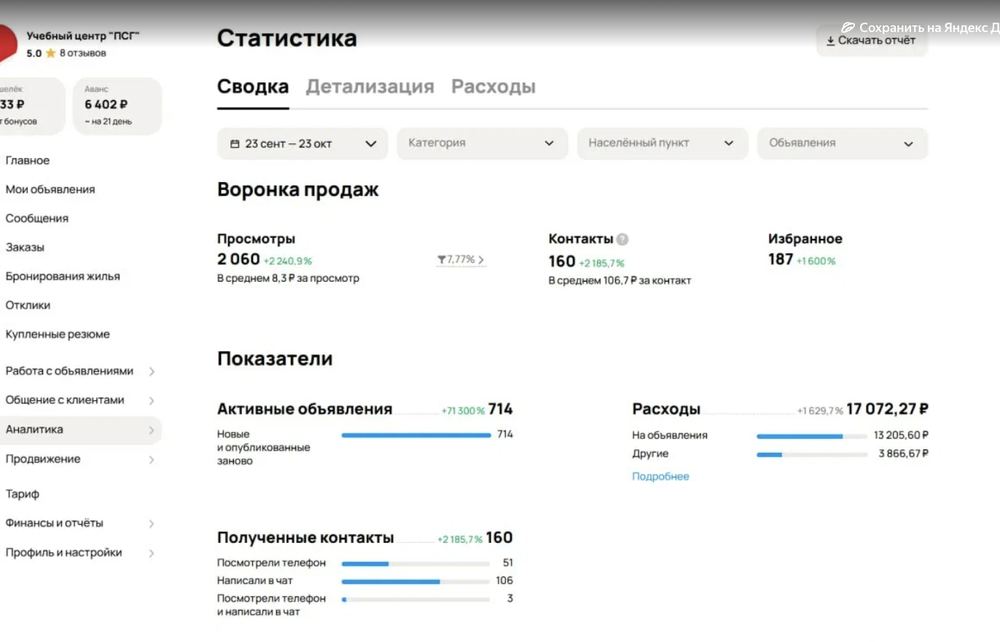Click Расходы total 17 072,27 ₽
This screenshot has width=1000, height=642.
pos(887,409)
